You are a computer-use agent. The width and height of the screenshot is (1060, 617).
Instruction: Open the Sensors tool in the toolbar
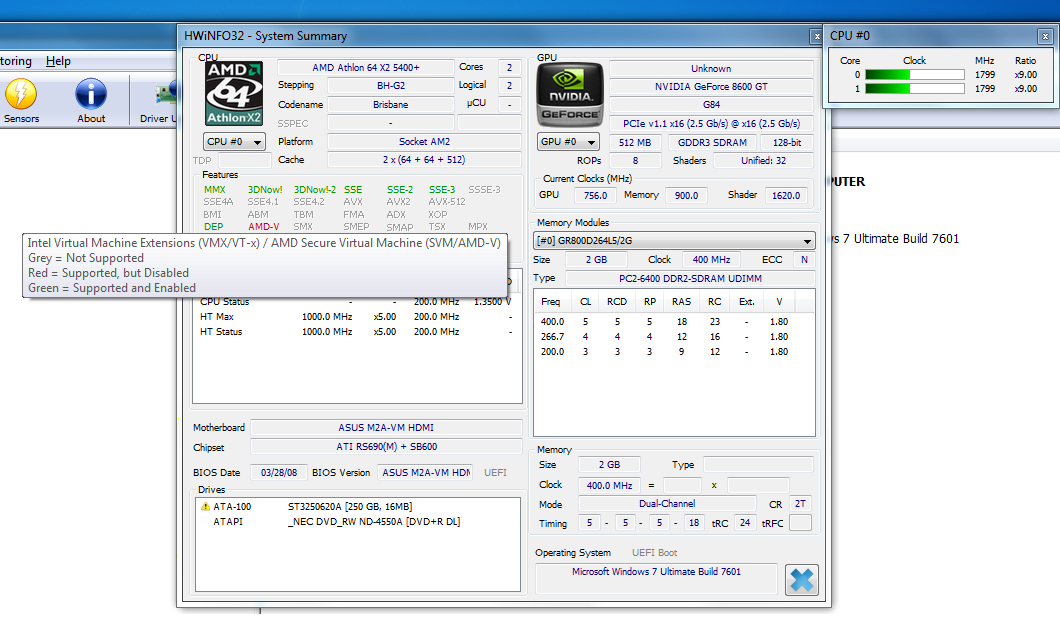point(21,101)
